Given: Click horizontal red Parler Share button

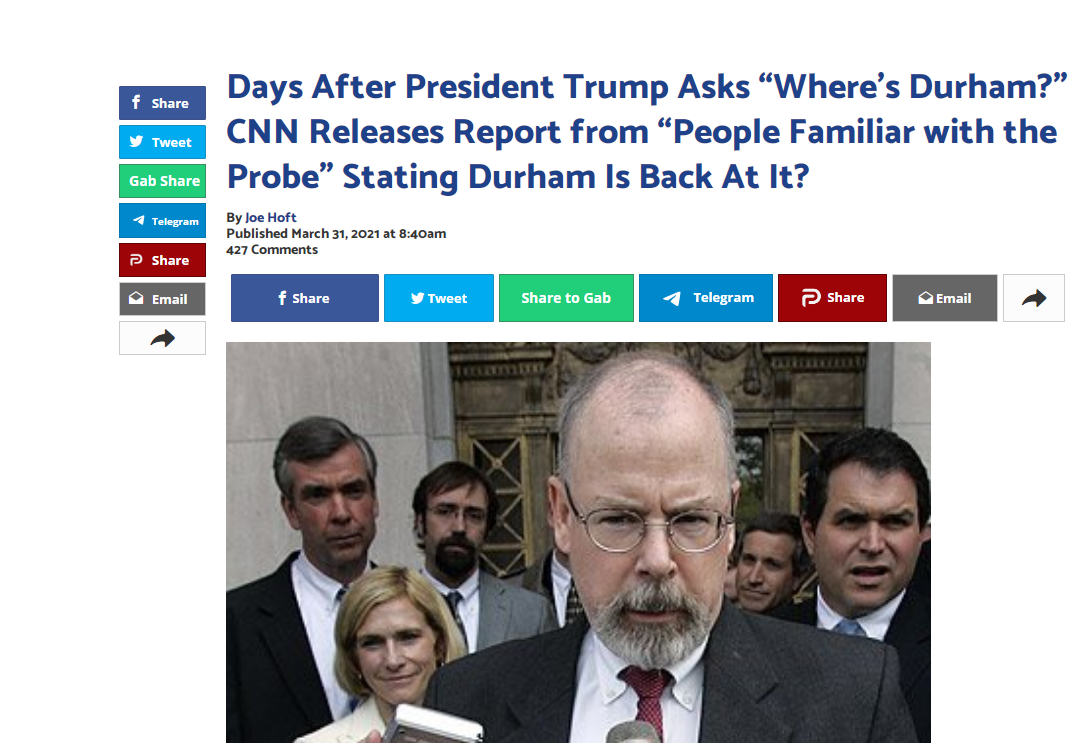Looking at the screenshot, I should (x=832, y=297).
